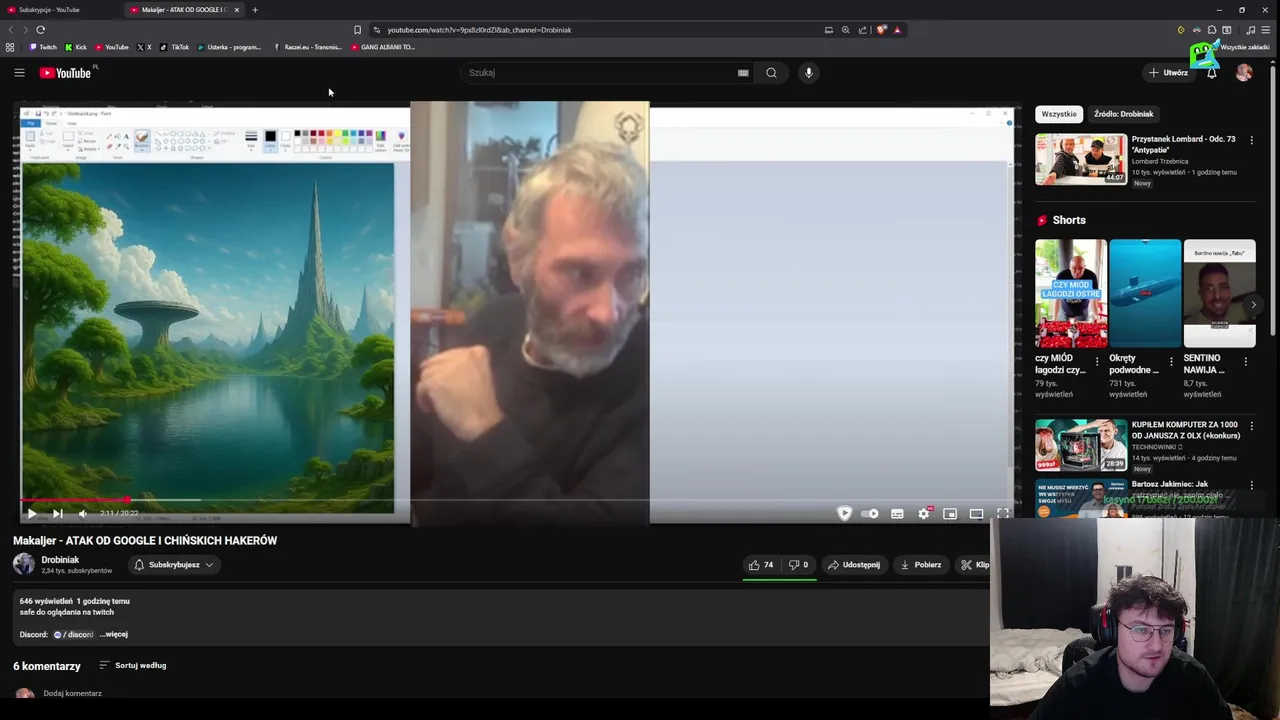Create a clip with the Klip button
The image size is (1280, 720).
974,565
